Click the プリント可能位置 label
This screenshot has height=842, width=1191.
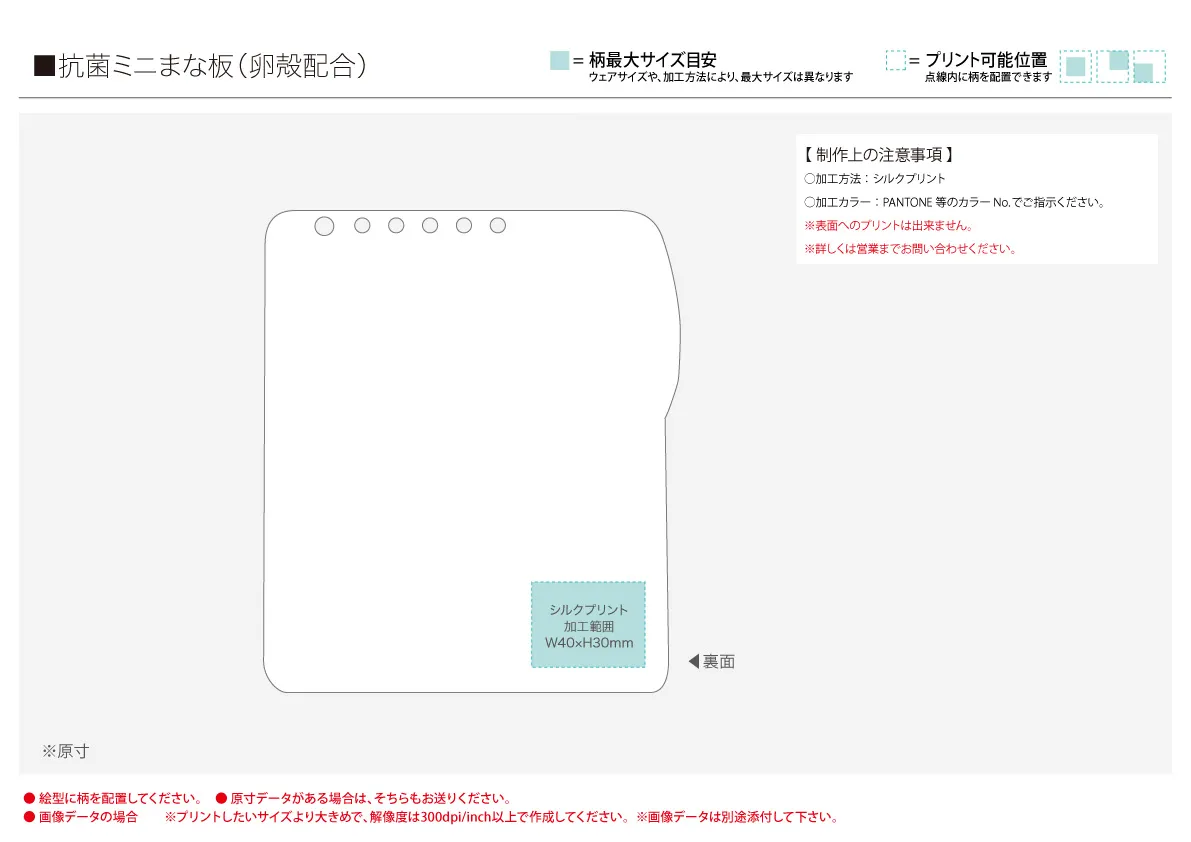986,60
